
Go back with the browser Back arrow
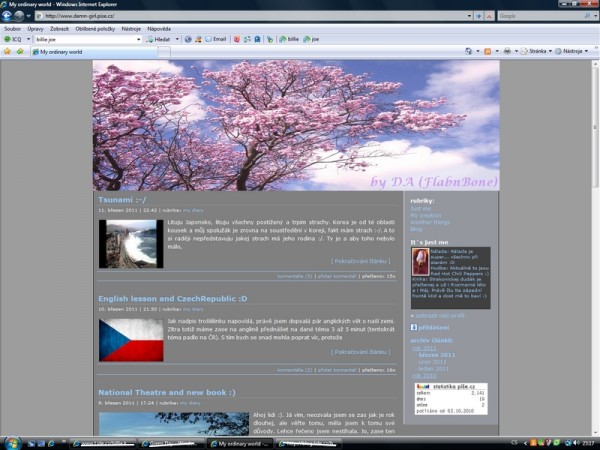point(7,16)
